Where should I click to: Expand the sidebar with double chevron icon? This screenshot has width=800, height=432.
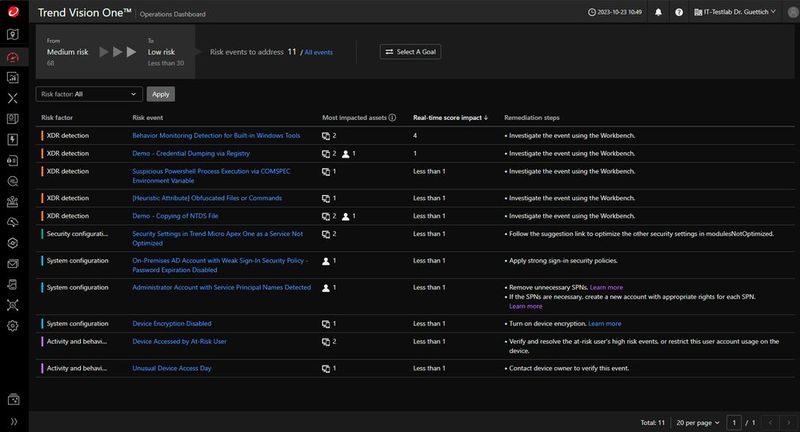coord(13,421)
